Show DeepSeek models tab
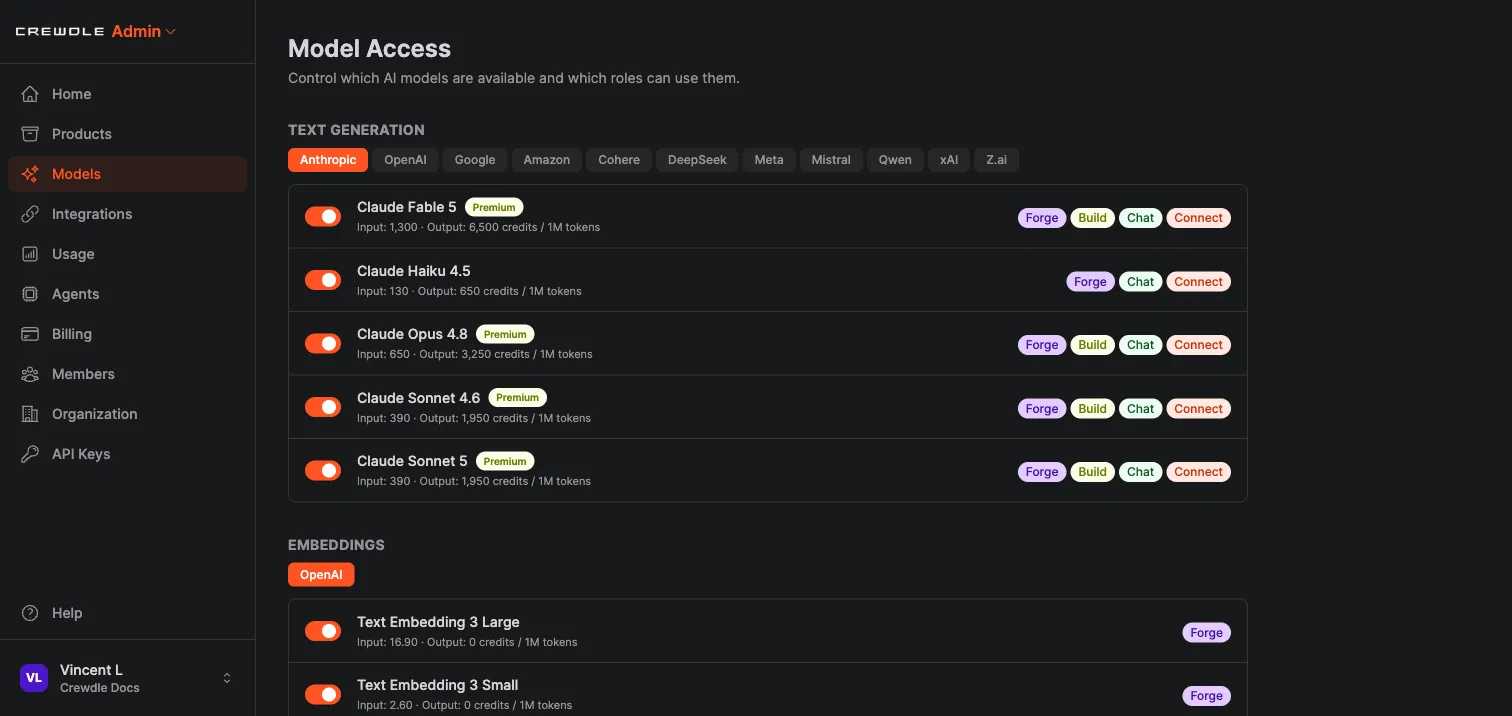Image resolution: width=1512 pixels, height=716 pixels. tap(697, 160)
